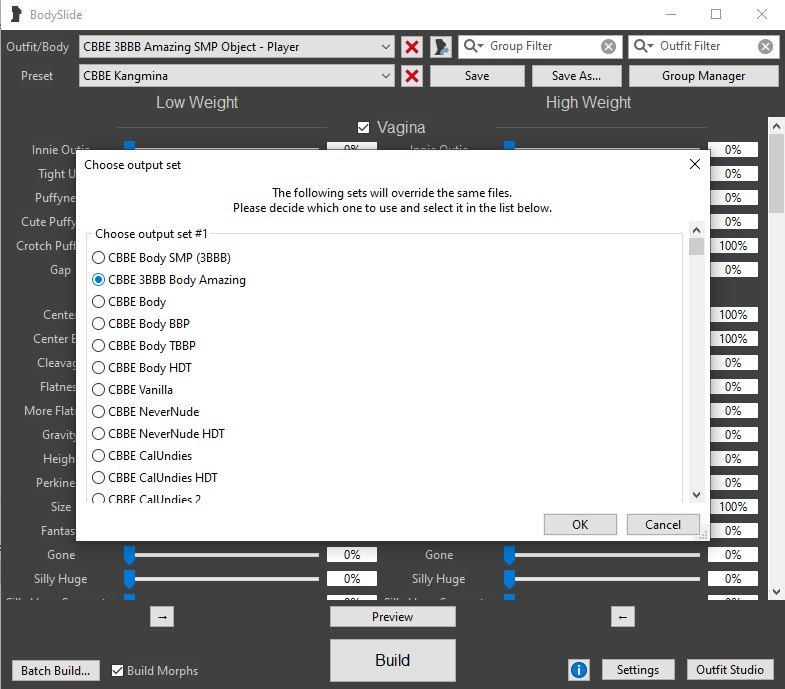Clear the Outfit Filter search field

click(765, 47)
